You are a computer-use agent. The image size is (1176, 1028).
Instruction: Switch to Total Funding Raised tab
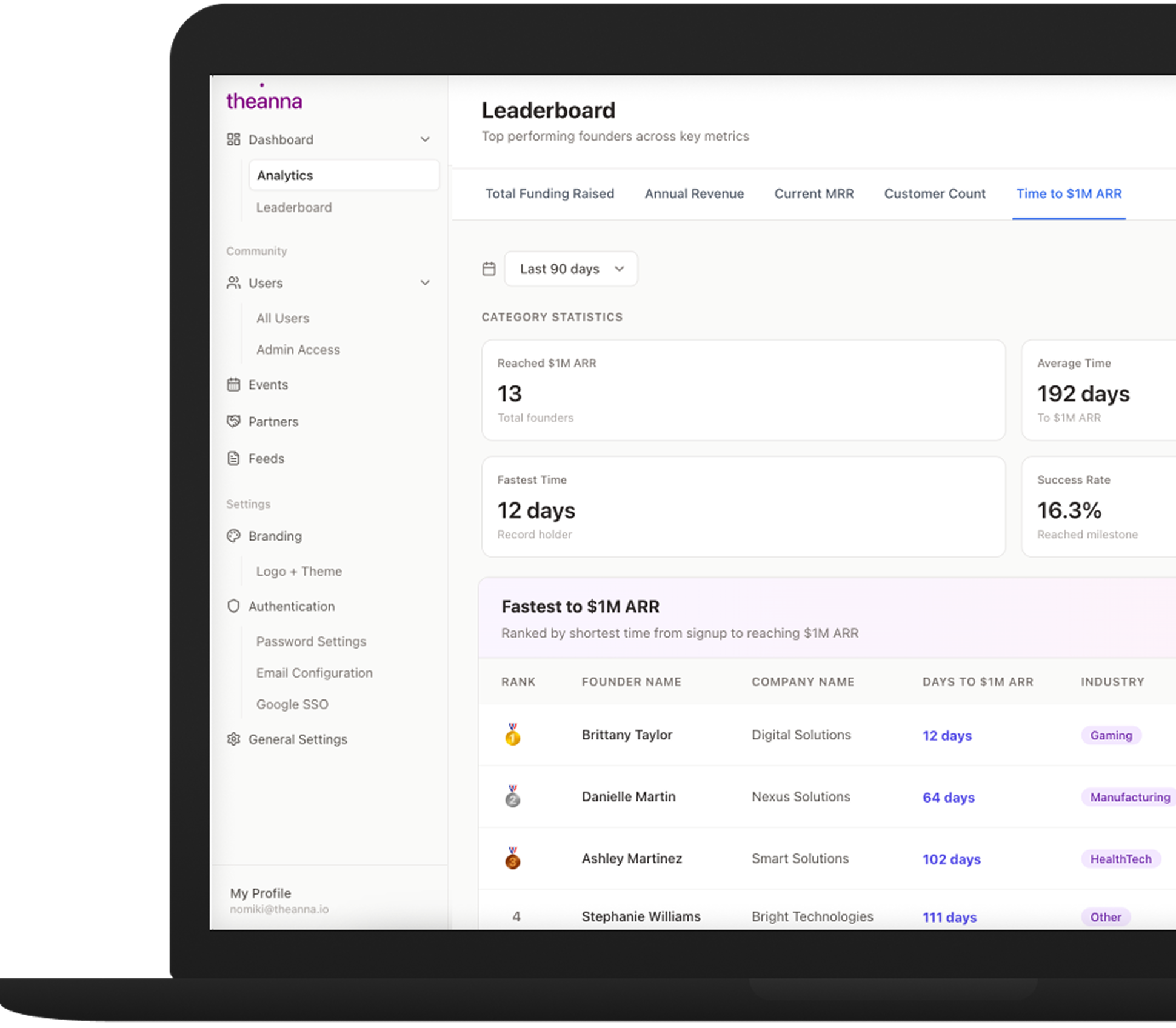pos(549,194)
